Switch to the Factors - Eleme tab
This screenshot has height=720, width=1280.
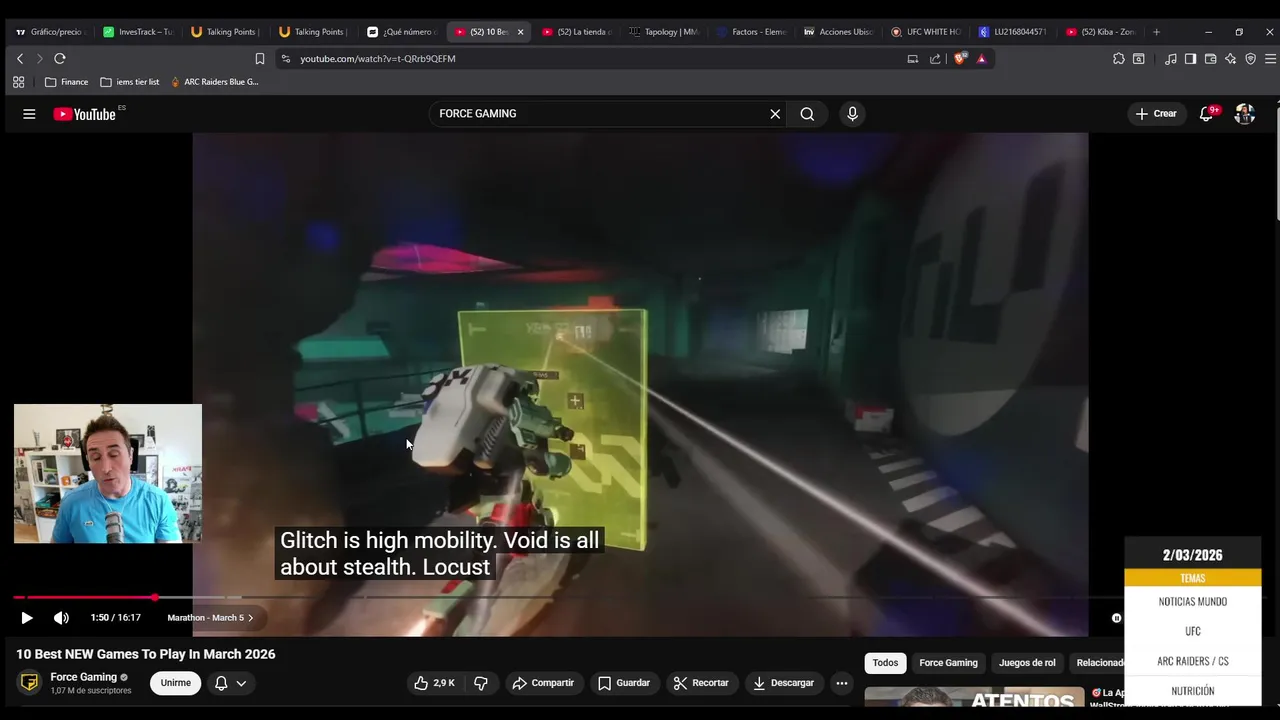[751, 32]
